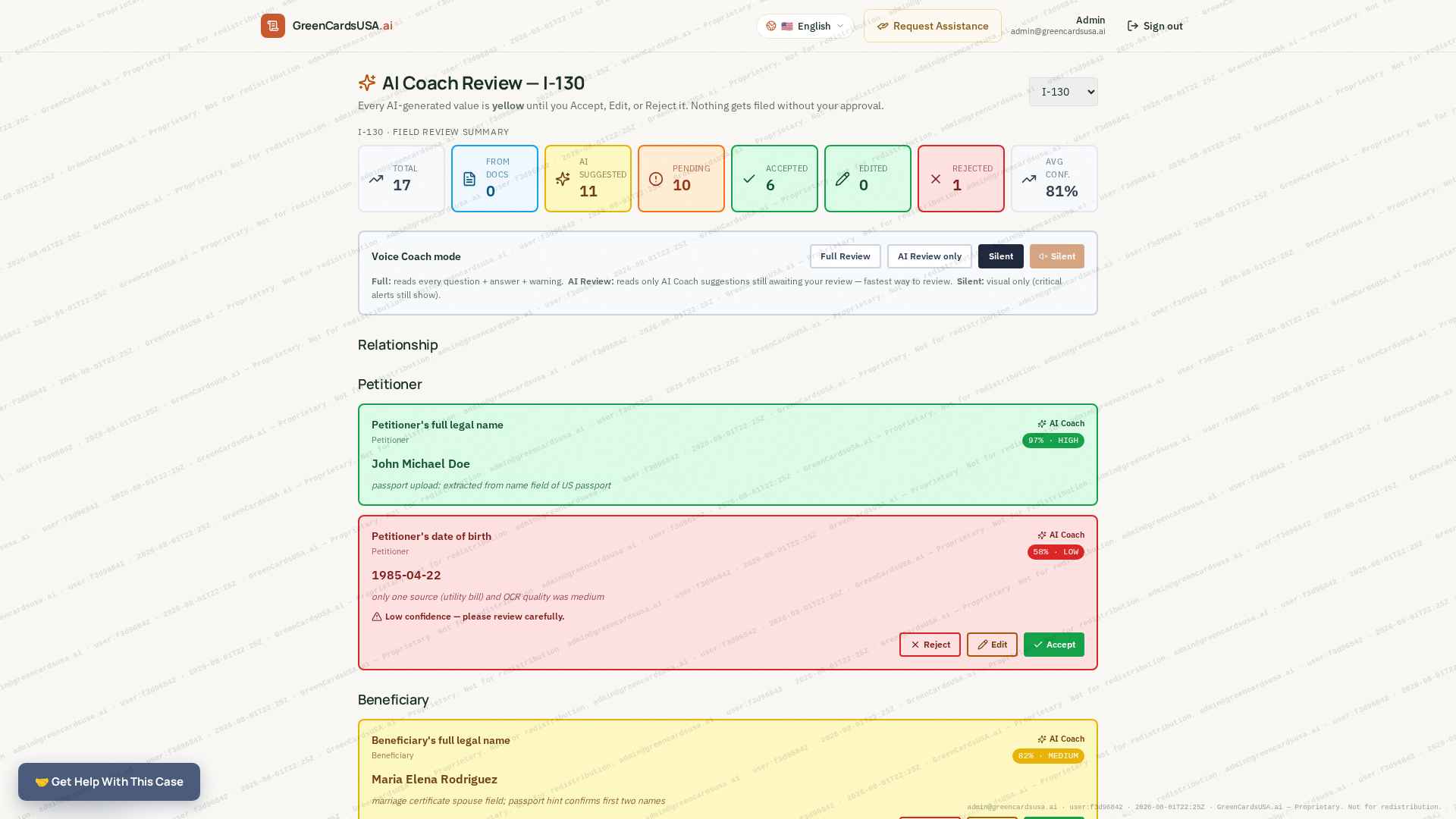Open the I-130 form selector dropdown
The width and height of the screenshot is (1456, 819).
1063,92
